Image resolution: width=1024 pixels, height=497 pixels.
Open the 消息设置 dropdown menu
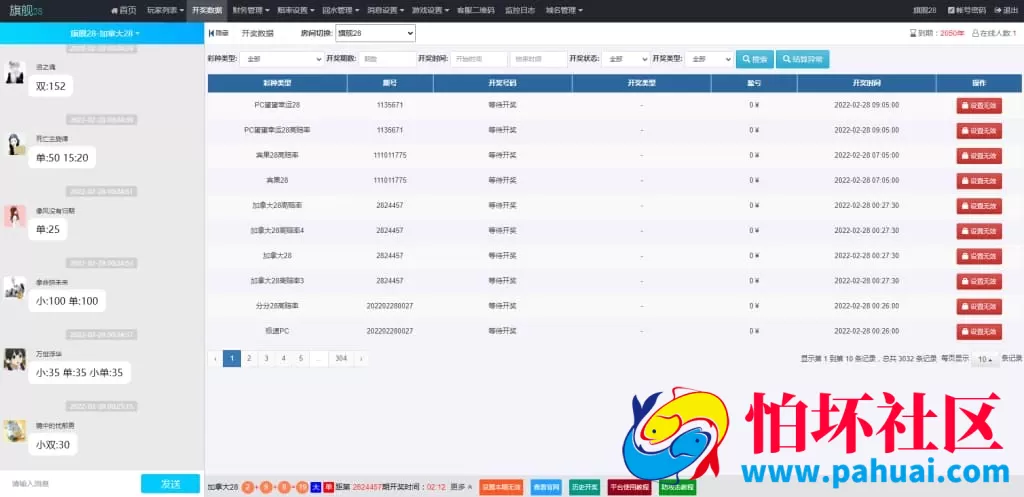click(385, 10)
